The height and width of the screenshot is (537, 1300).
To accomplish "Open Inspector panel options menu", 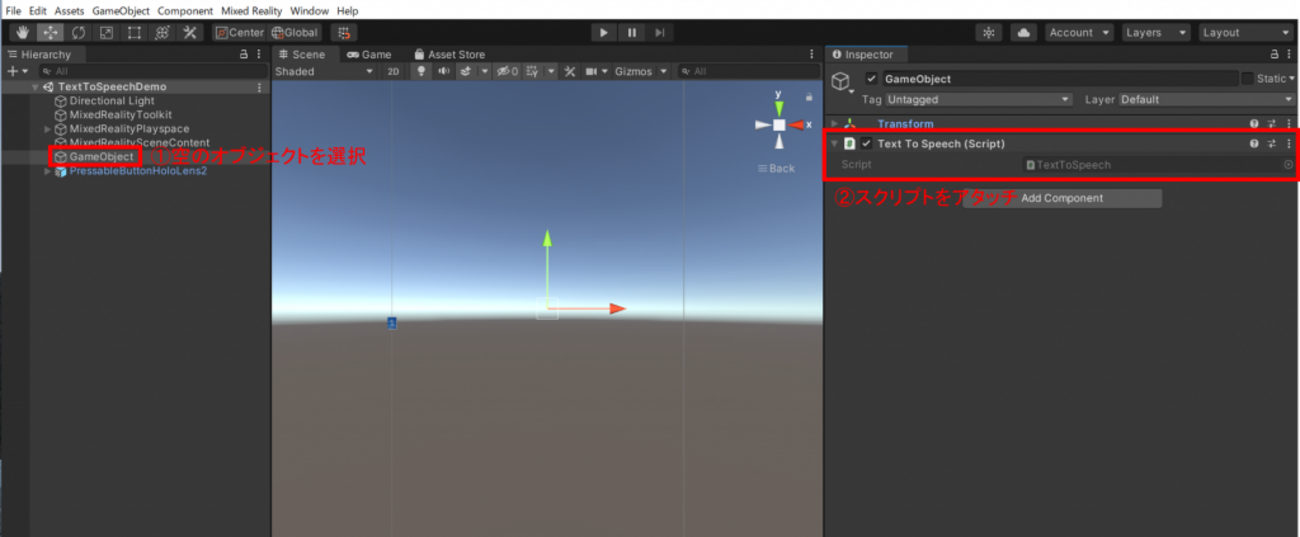I will tap(1288, 55).
